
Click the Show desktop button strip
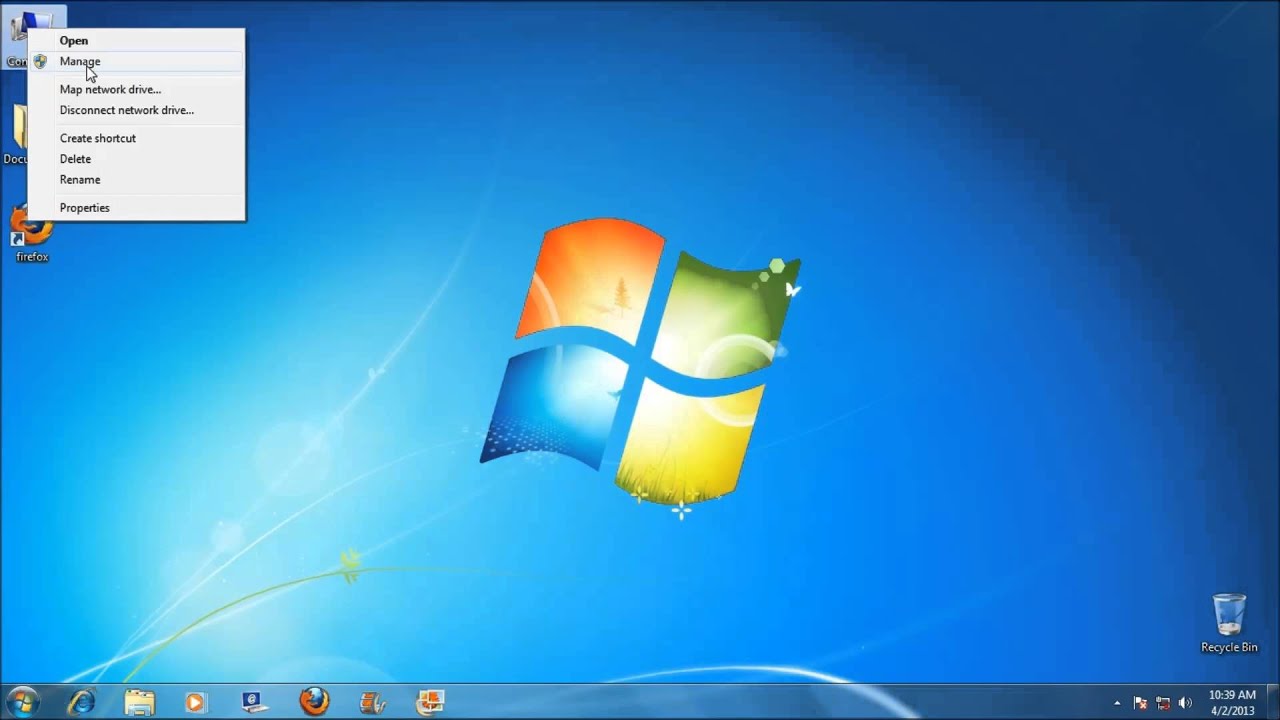(1273, 703)
